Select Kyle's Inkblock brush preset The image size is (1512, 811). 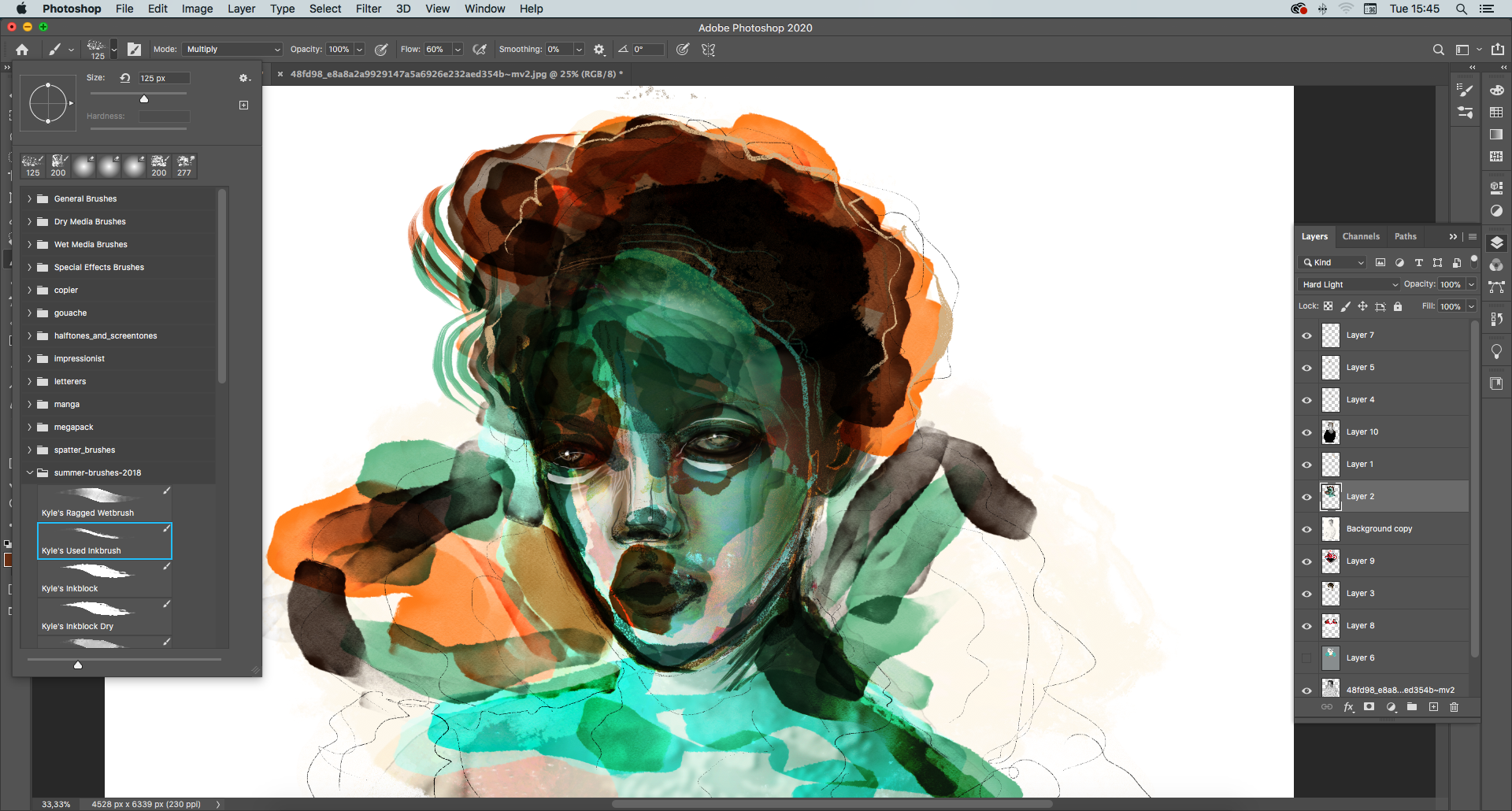pyautogui.click(x=104, y=578)
